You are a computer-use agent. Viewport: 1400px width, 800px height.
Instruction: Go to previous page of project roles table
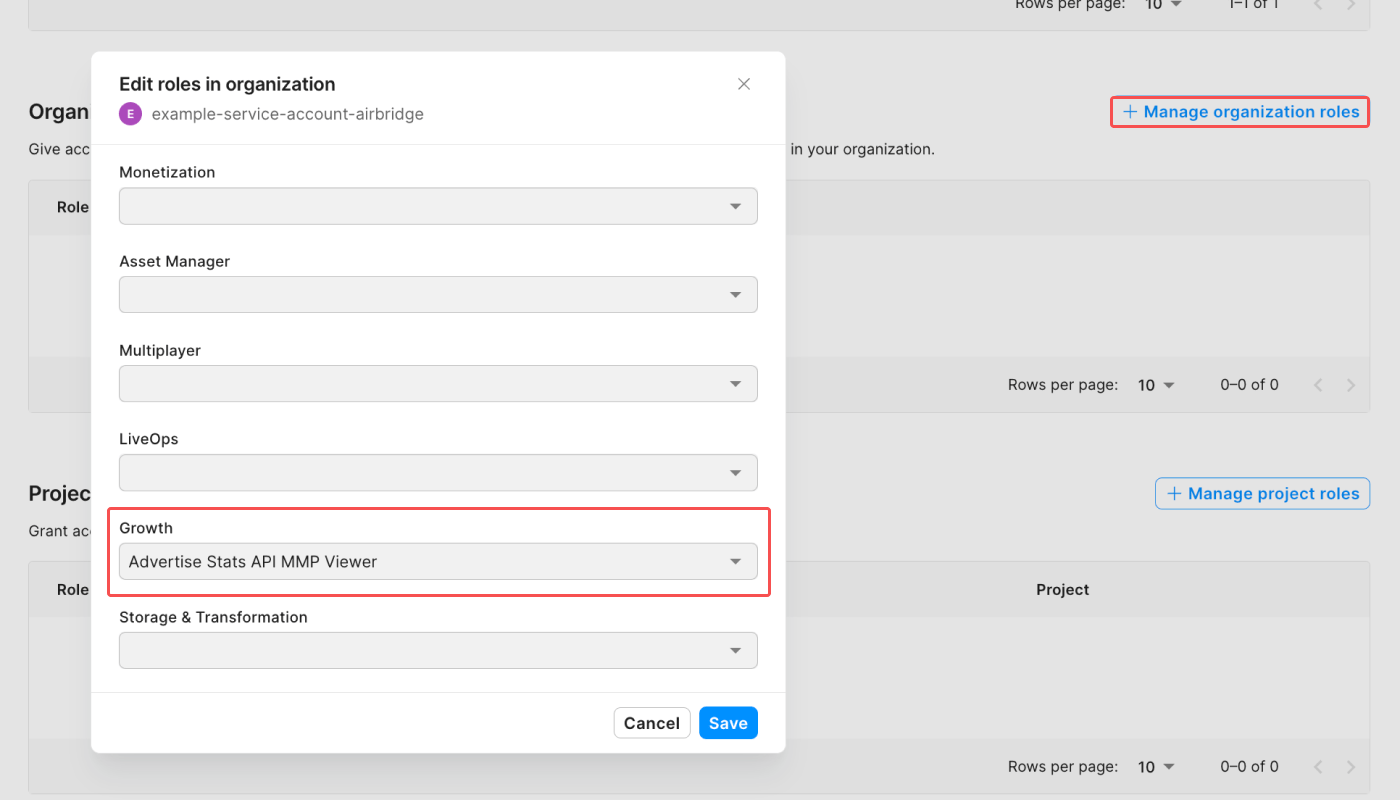[1318, 767]
